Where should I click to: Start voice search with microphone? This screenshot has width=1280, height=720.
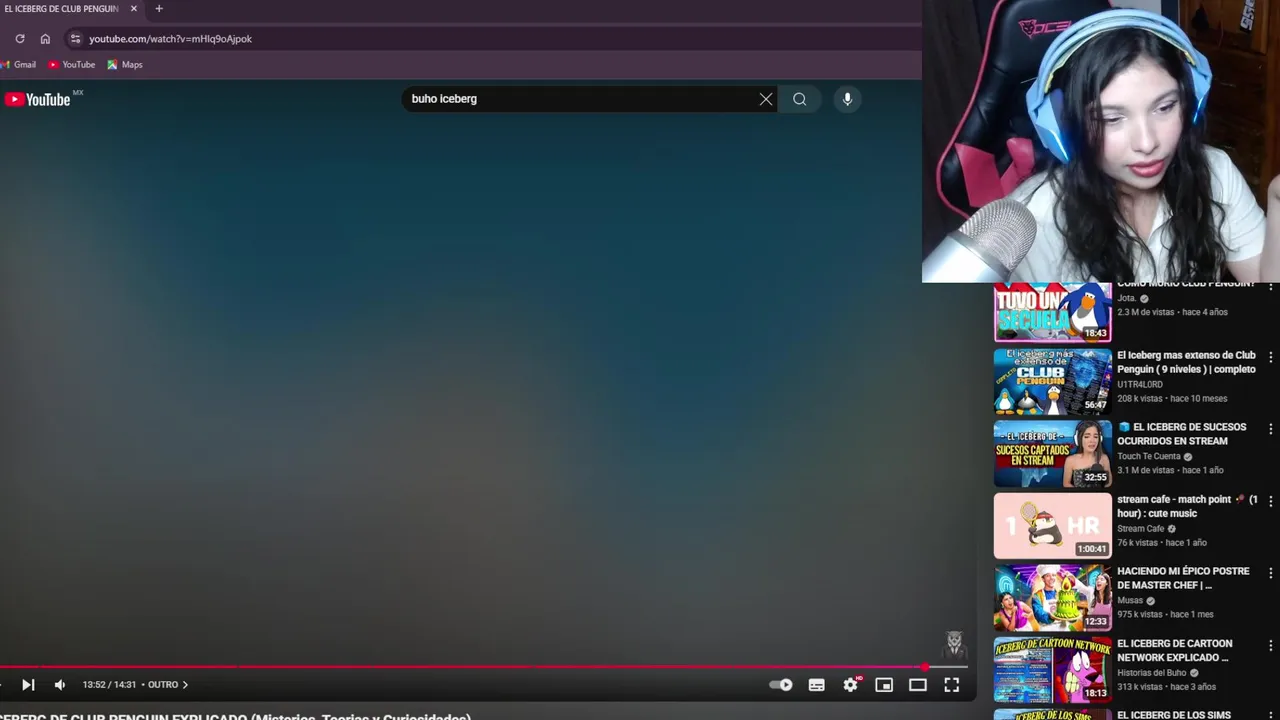pos(847,99)
